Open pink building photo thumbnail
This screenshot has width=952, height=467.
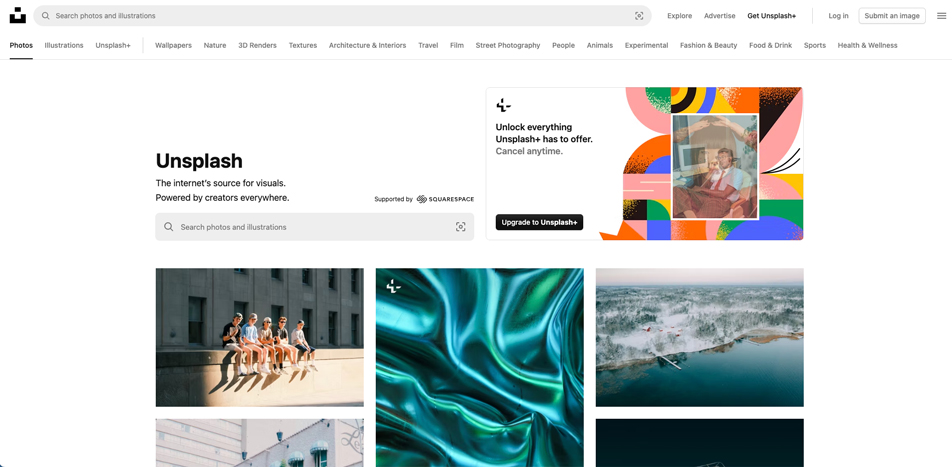260,443
